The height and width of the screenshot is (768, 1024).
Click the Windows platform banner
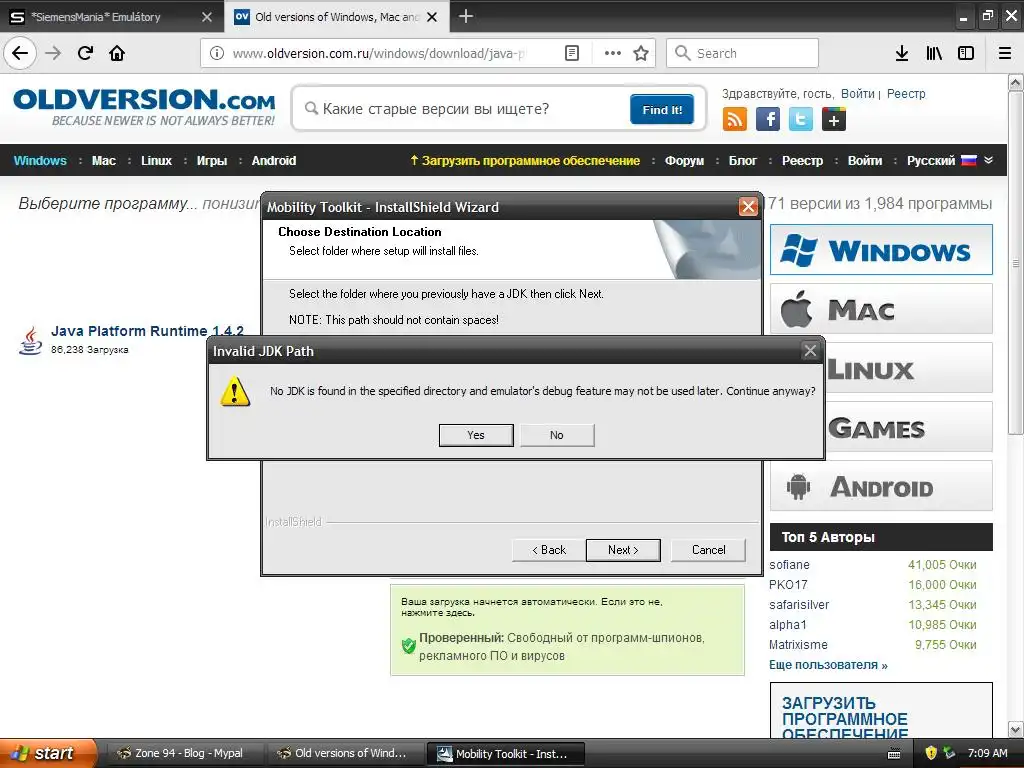click(x=881, y=250)
